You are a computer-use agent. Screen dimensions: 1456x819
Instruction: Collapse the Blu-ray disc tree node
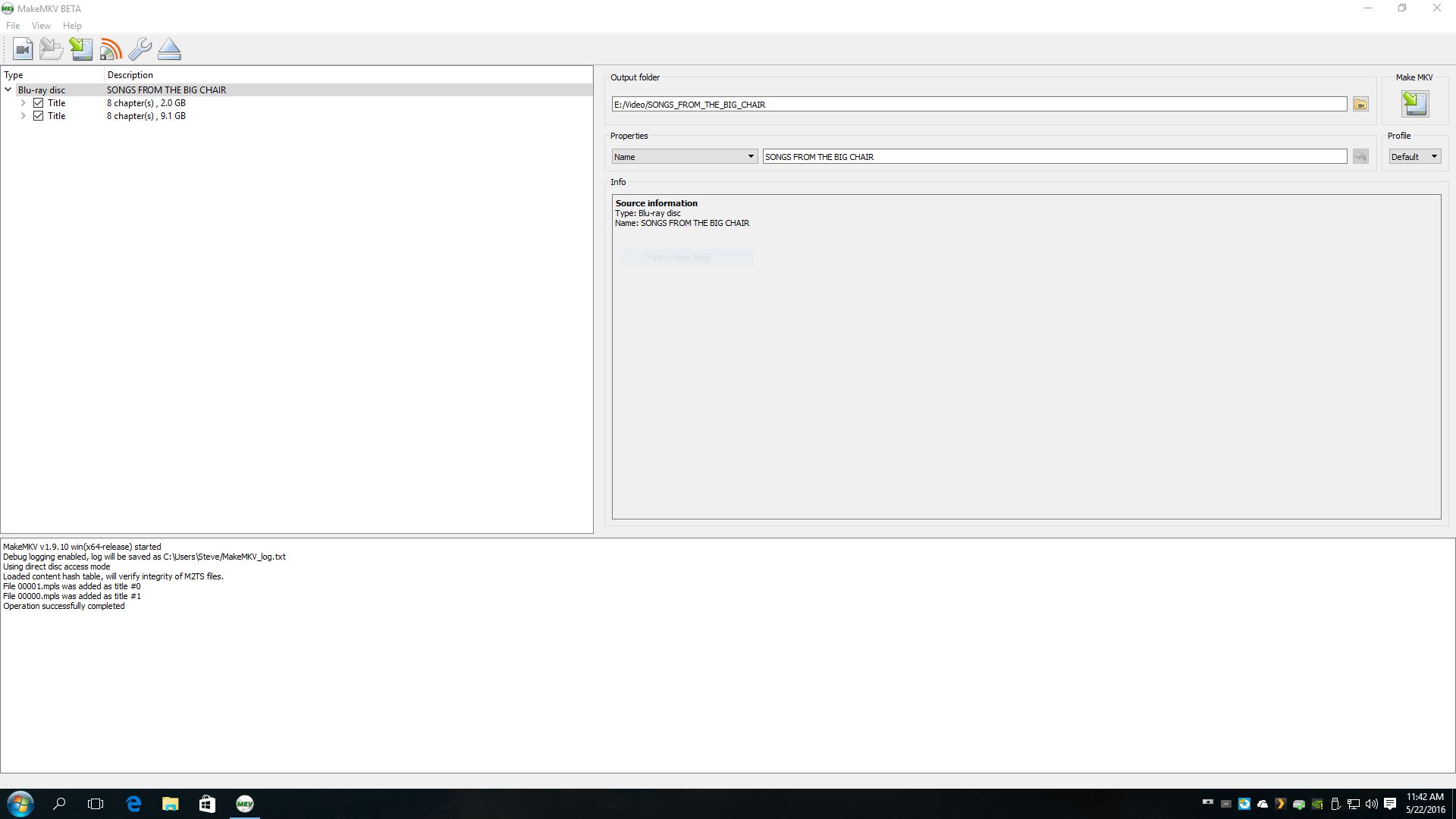click(8, 89)
